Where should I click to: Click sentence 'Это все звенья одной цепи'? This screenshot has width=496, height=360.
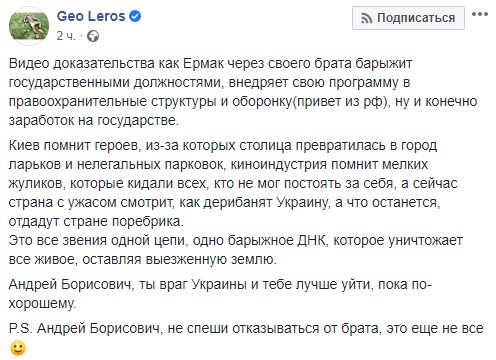click(x=236, y=250)
